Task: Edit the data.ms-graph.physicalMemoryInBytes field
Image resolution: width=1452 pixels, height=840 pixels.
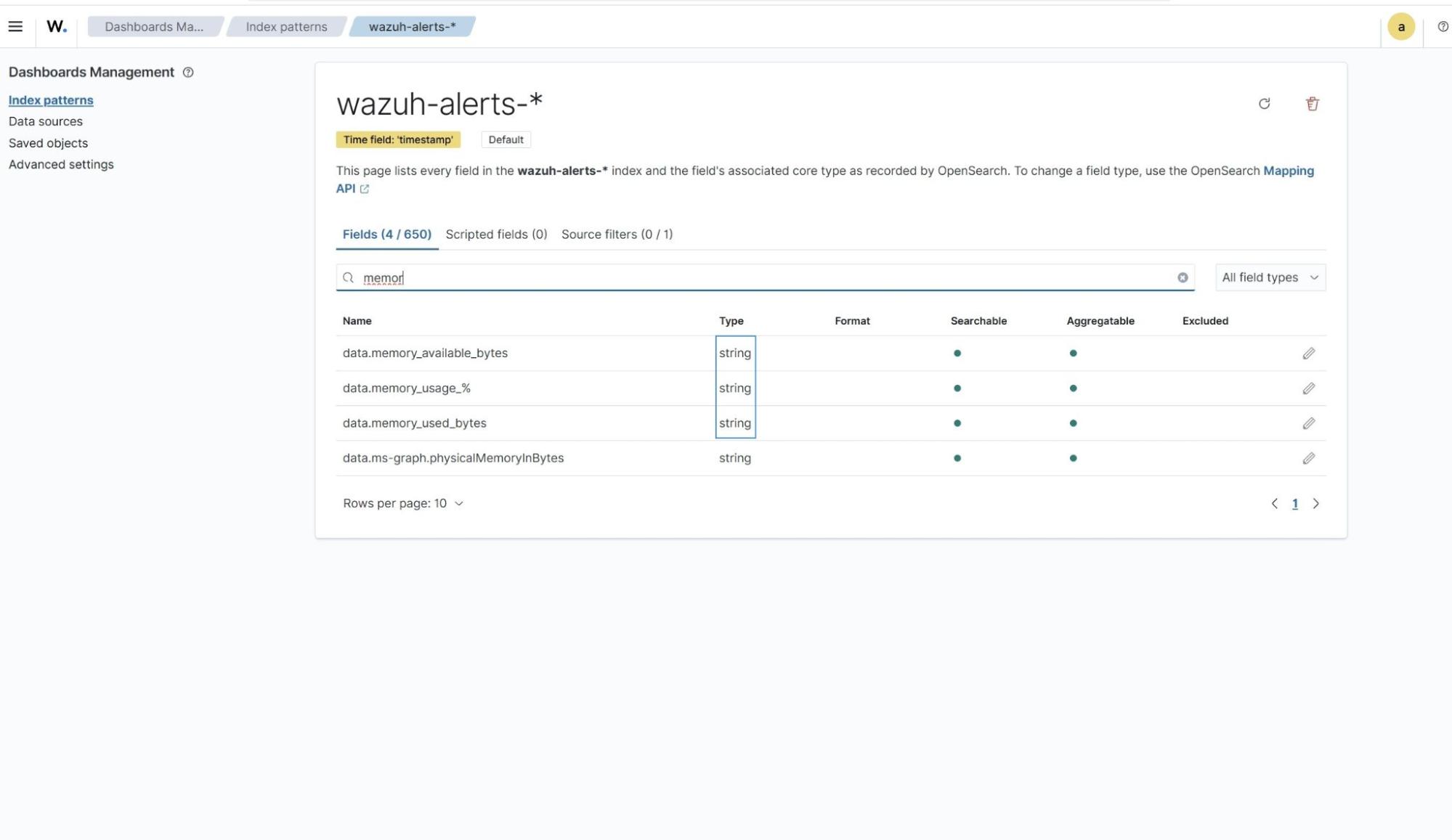Action: pyautogui.click(x=1308, y=458)
